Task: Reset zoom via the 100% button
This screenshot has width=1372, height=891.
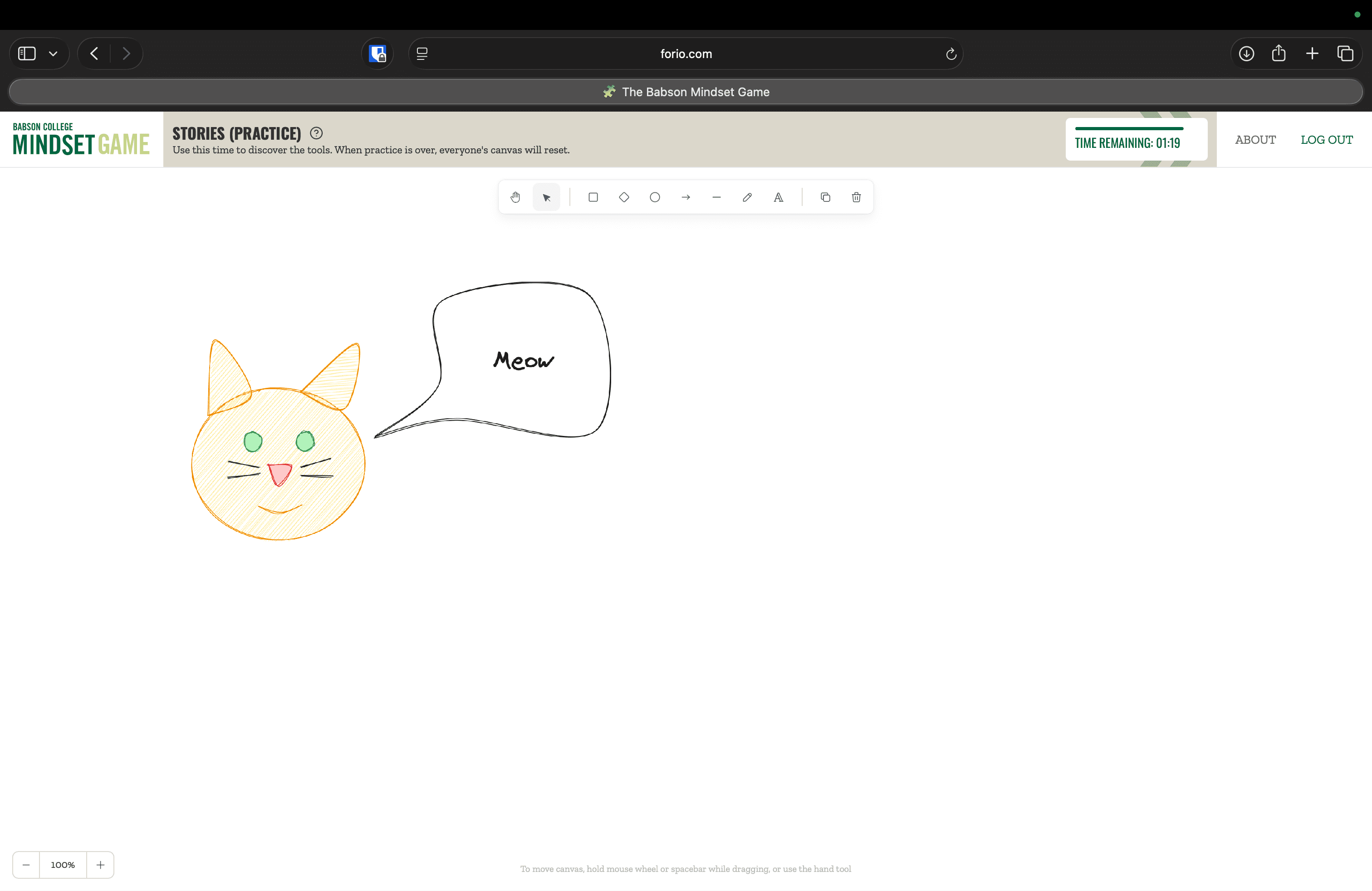Action: click(x=63, y=865)
